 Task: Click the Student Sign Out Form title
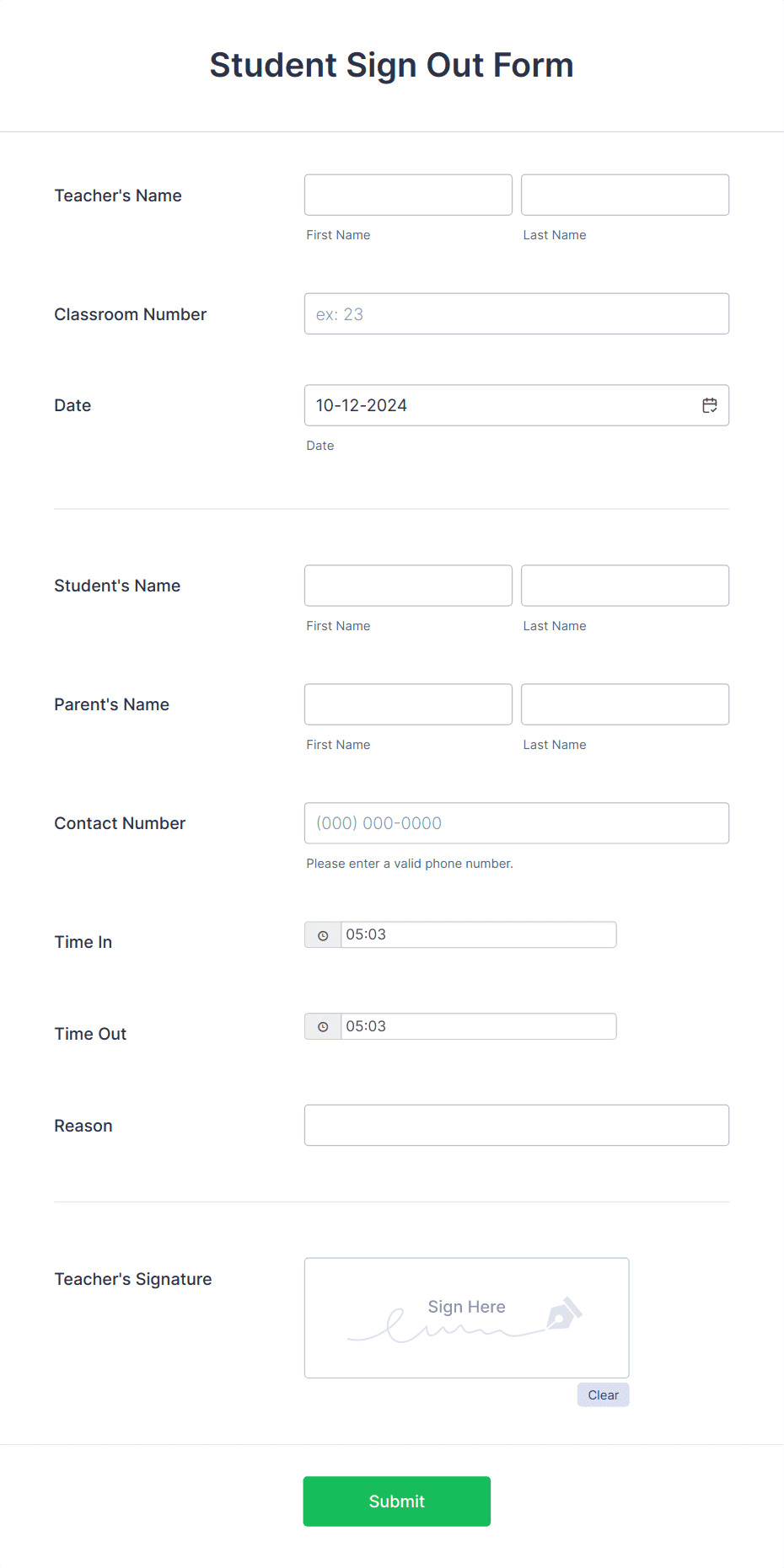tap(391, 64)
